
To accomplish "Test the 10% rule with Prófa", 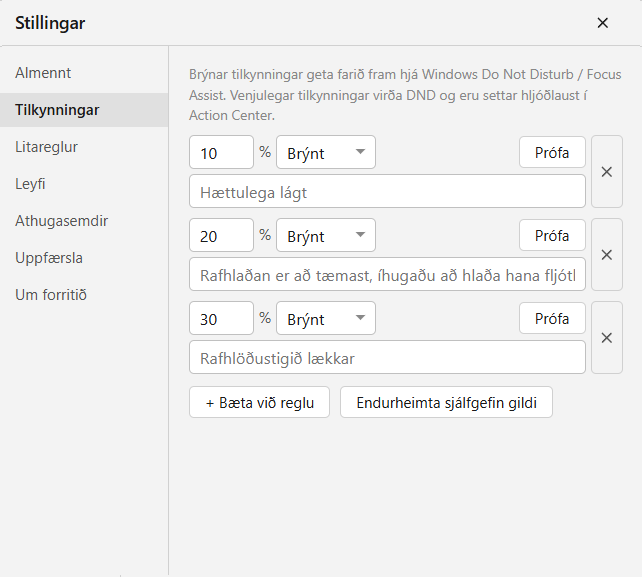I will click(552, 152).
